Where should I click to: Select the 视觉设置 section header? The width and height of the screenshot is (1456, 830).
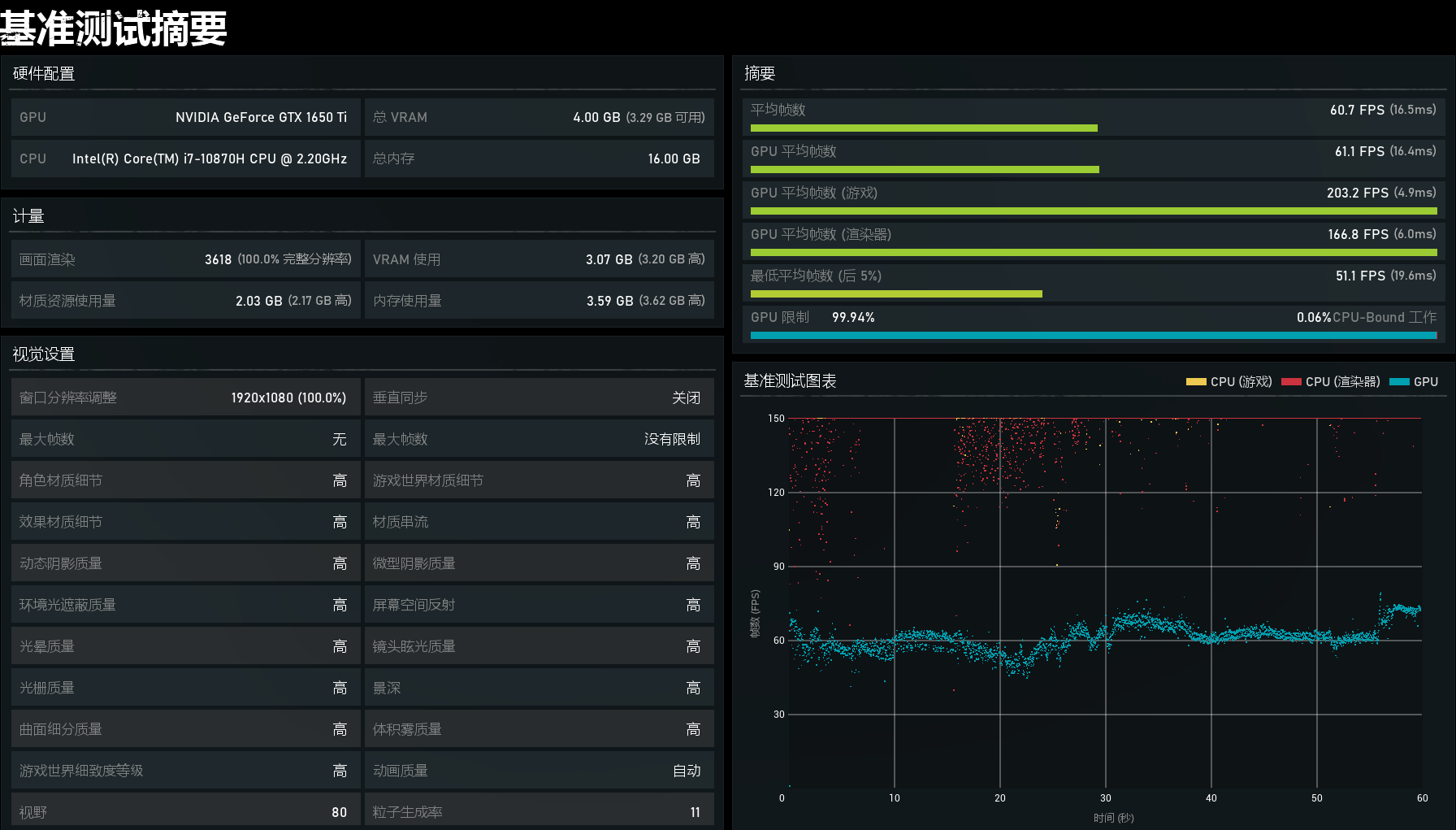[44, 354]
